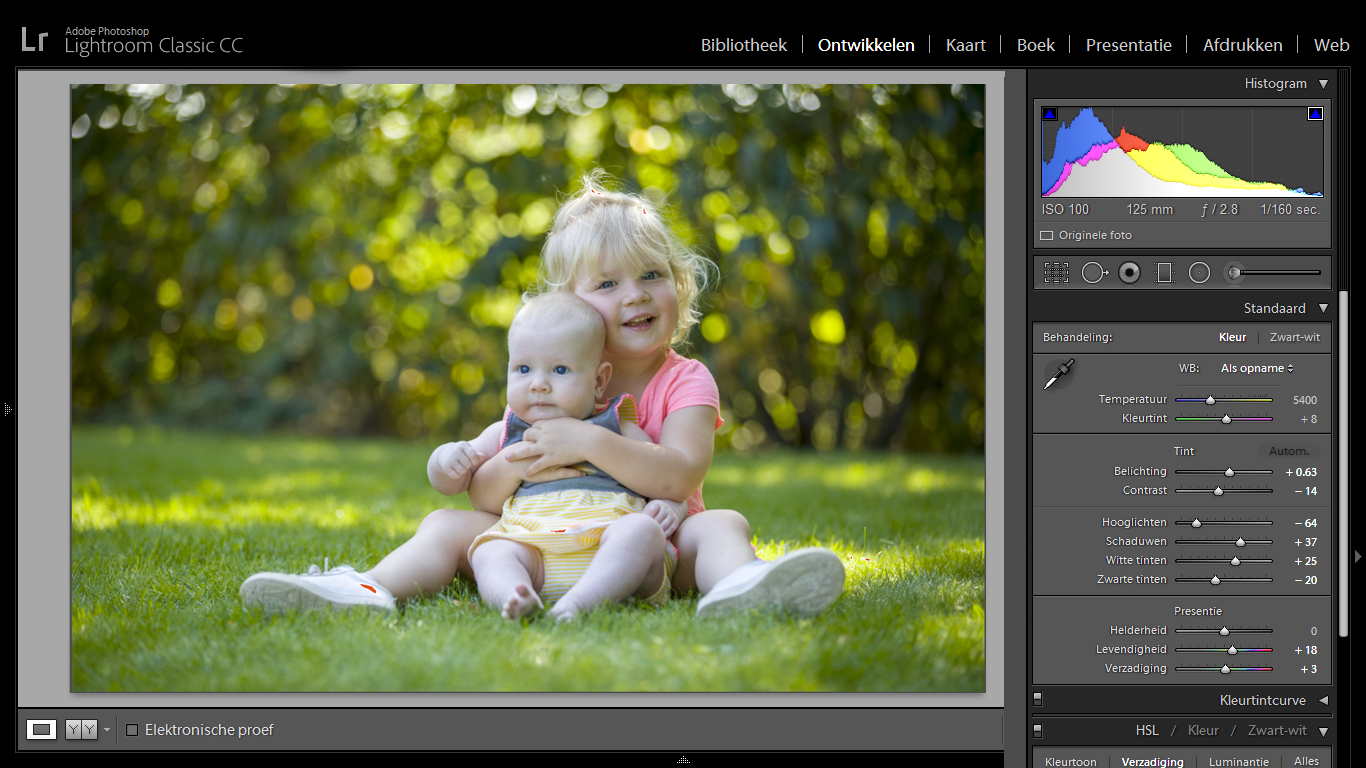Click the Belichting slider handle
Image resolution: width=1366 pixels, height=768 pixels.
pyautogui.click(x=1229, y=472)
